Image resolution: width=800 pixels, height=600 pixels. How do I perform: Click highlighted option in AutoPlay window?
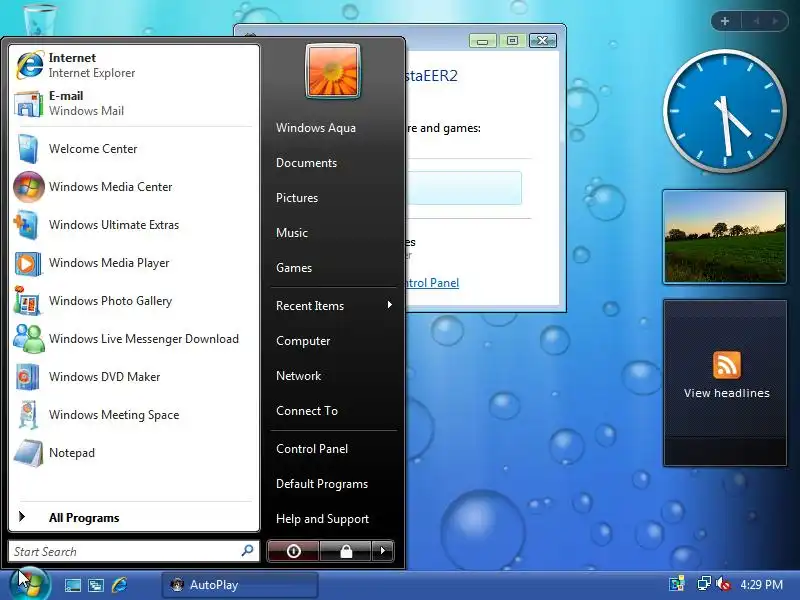pyautogui.click(x=464, y=188)
